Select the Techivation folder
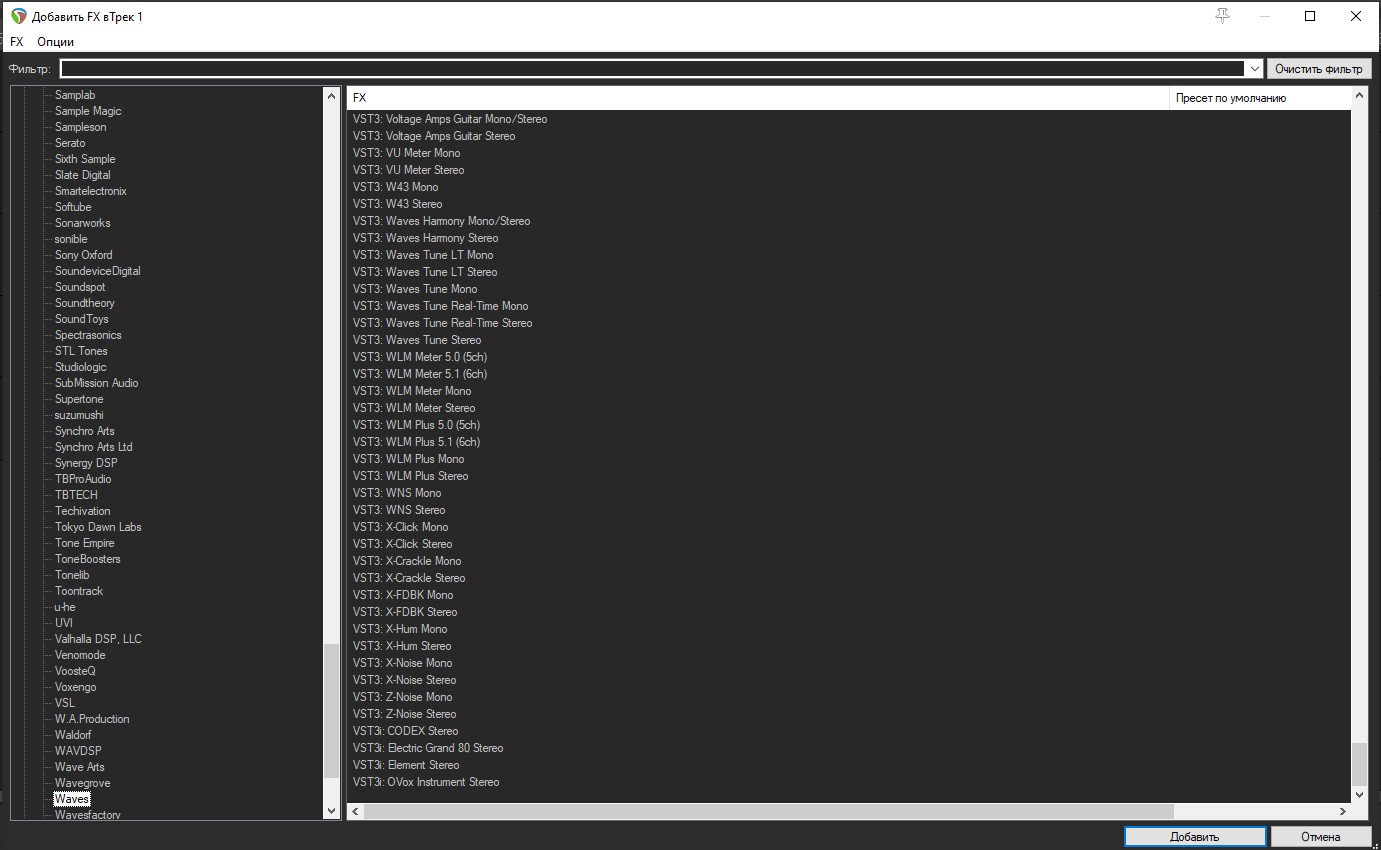1381x850 pixels. [x=82, y=511]
